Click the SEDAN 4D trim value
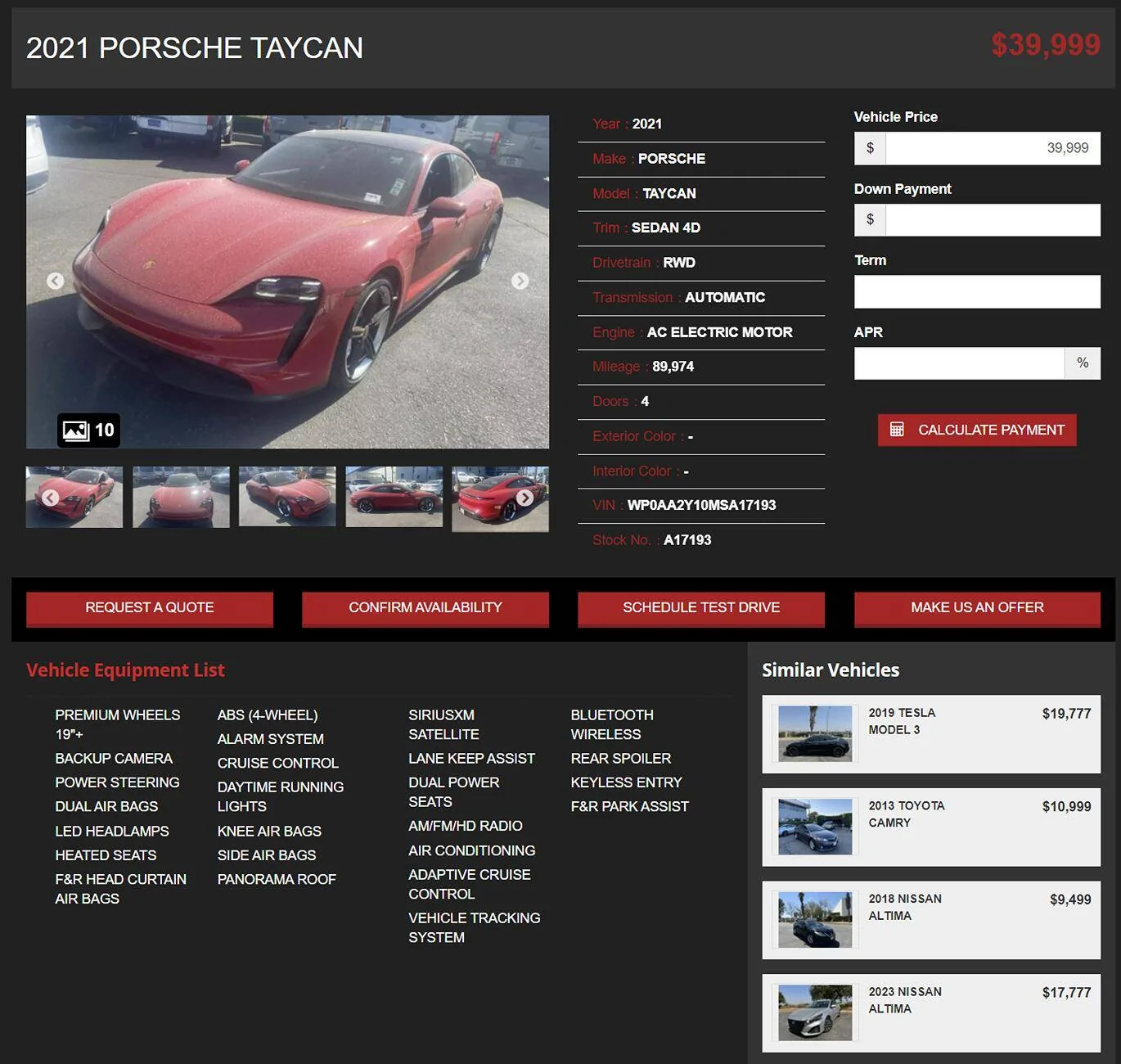1121x1064 pixels. pyautogui.click(x=666, y=228)
